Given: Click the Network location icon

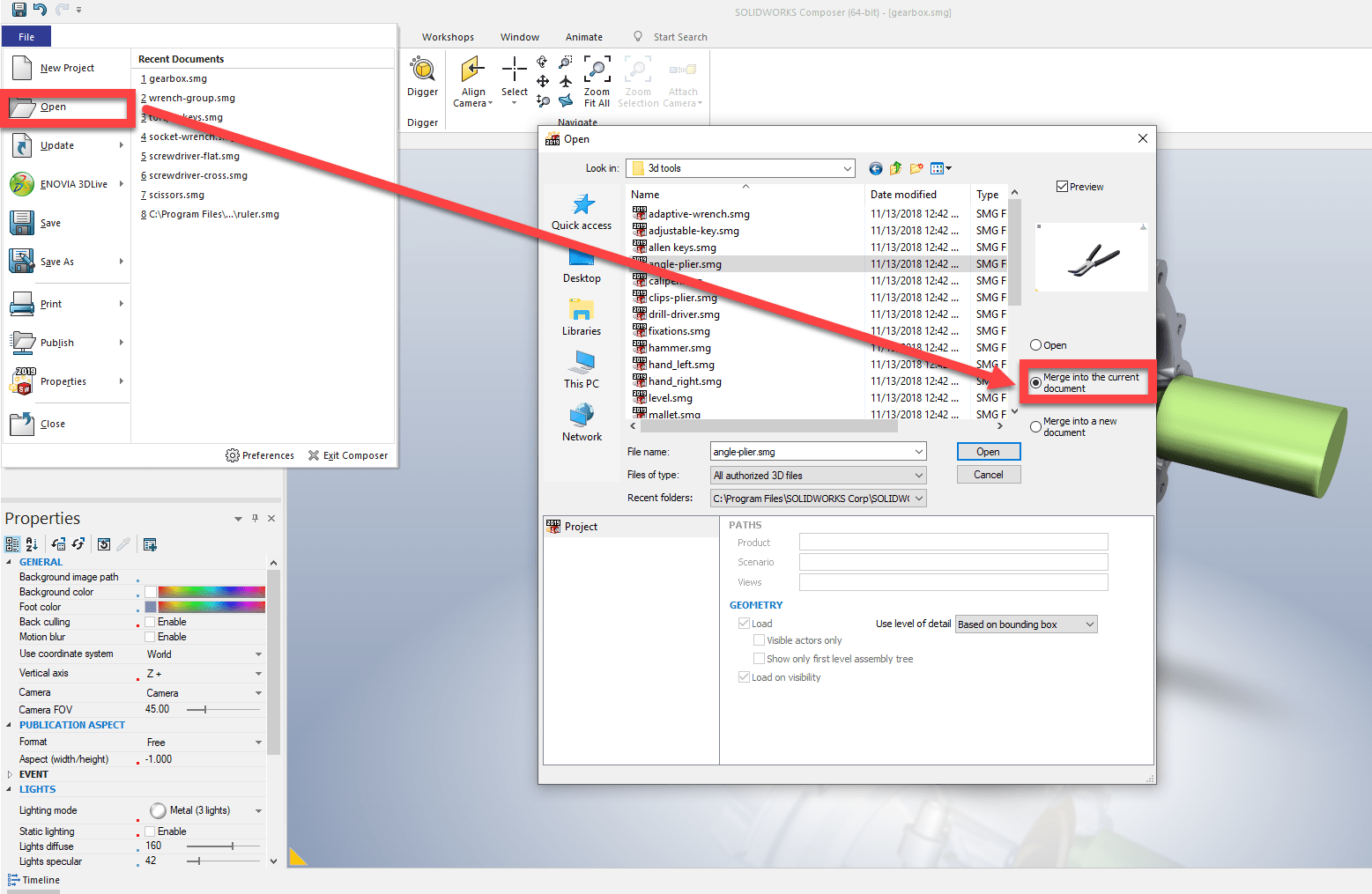Looking at the screenshot, I should tap(582, 416).
